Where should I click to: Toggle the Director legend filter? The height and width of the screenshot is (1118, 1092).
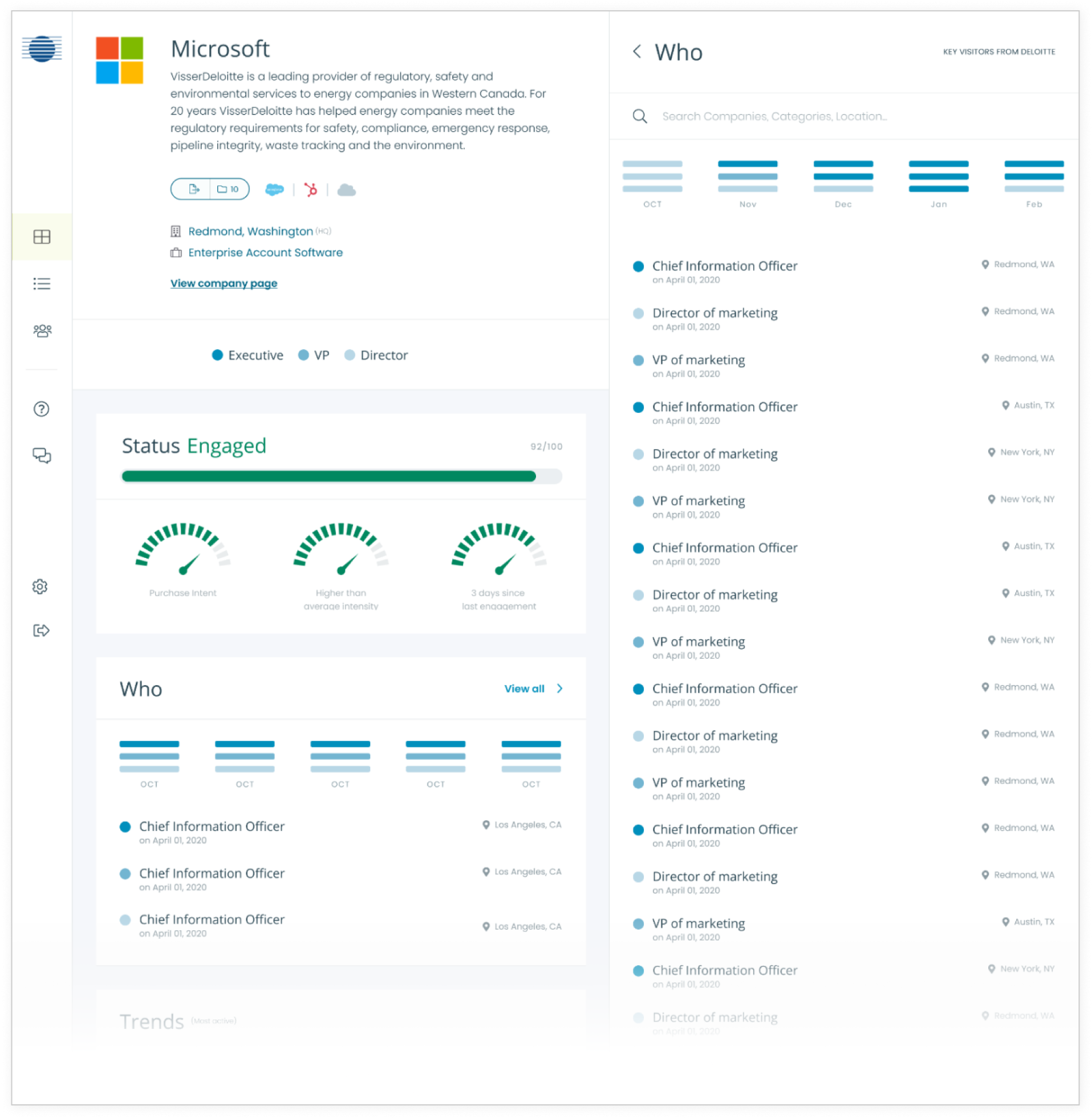(x=376, y=355)
